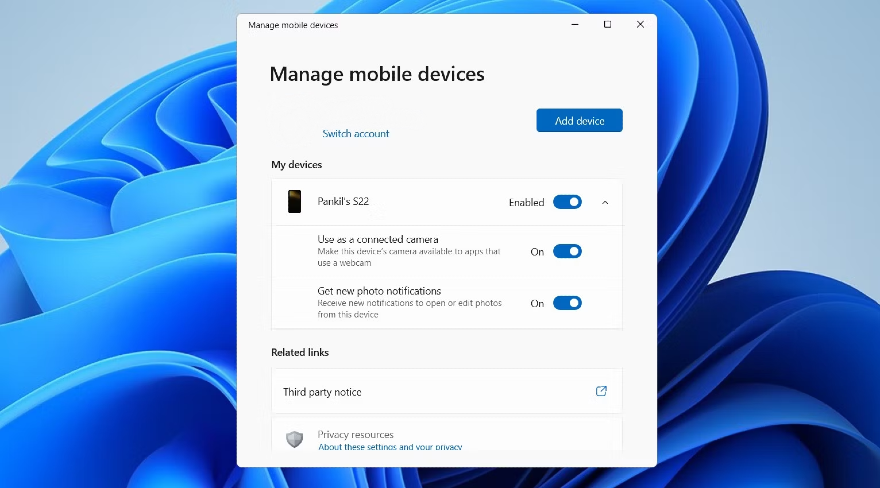Open About these settings and your privacy
Screen dimensions: 880x488
tap(390, 447)
